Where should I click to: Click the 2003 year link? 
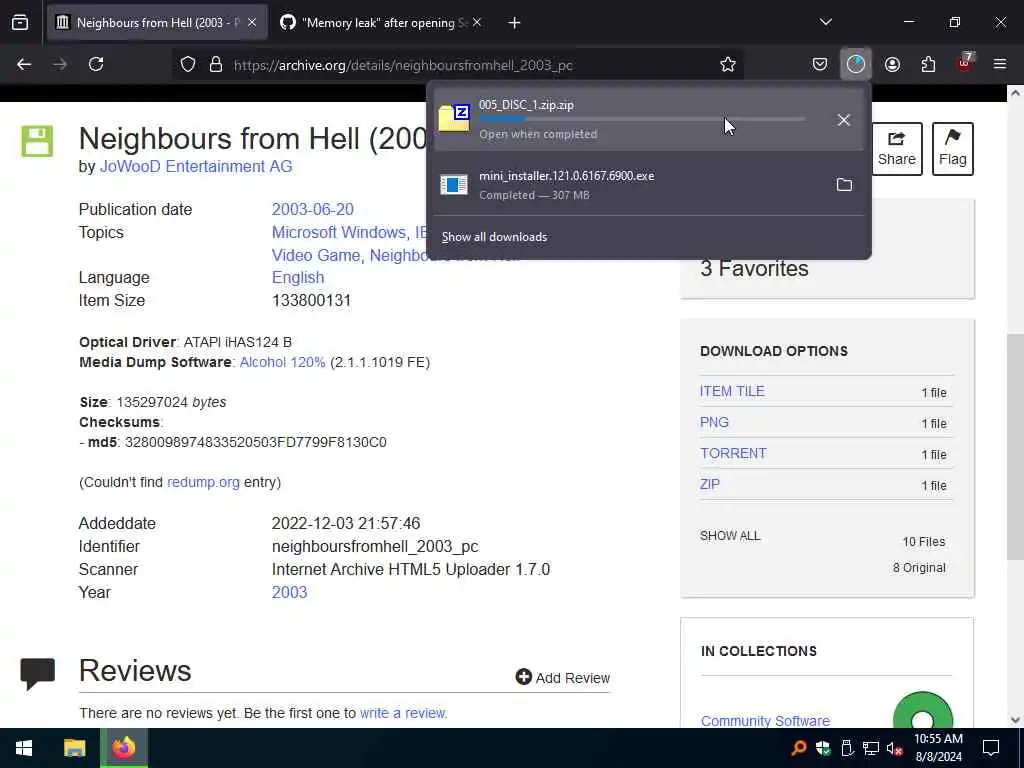tap(289, 592)
